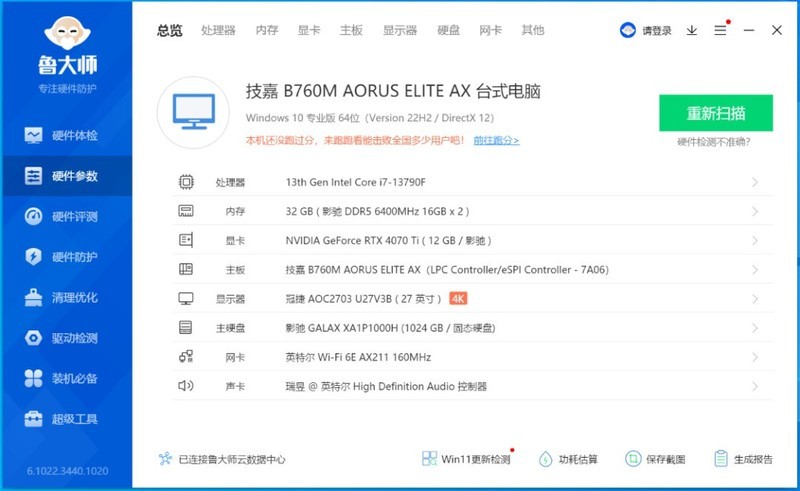Image resolution: width=800 pixels, height=491 pixels.
Task: Open Win11更新检测 tool
Action: [x=467, y=459]
